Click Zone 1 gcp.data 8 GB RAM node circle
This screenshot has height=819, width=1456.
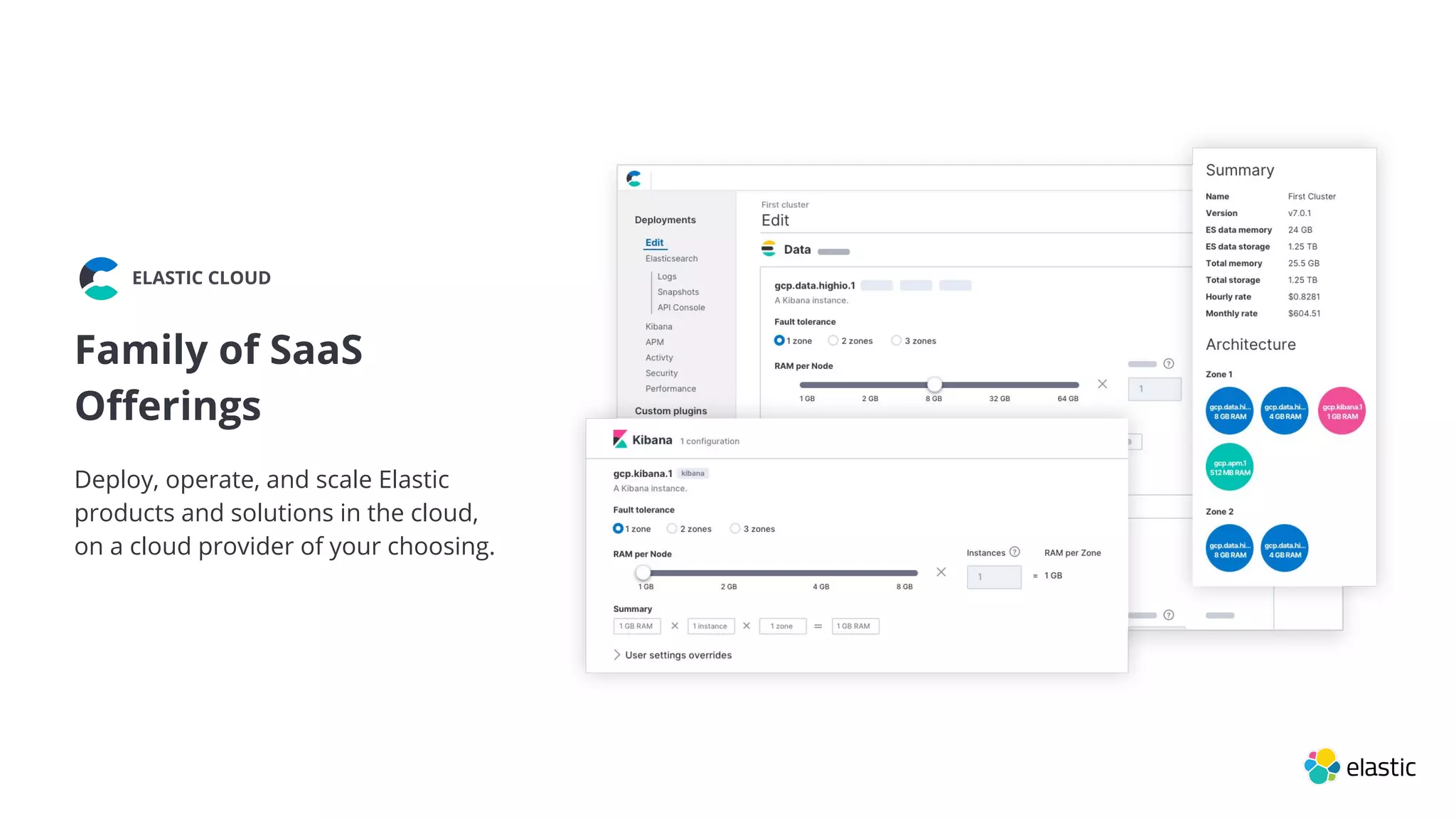[1229, 411]
